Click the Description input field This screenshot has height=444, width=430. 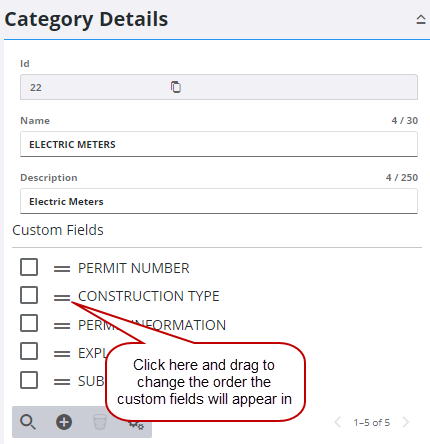pyautogui.click(x=219, y=201)
